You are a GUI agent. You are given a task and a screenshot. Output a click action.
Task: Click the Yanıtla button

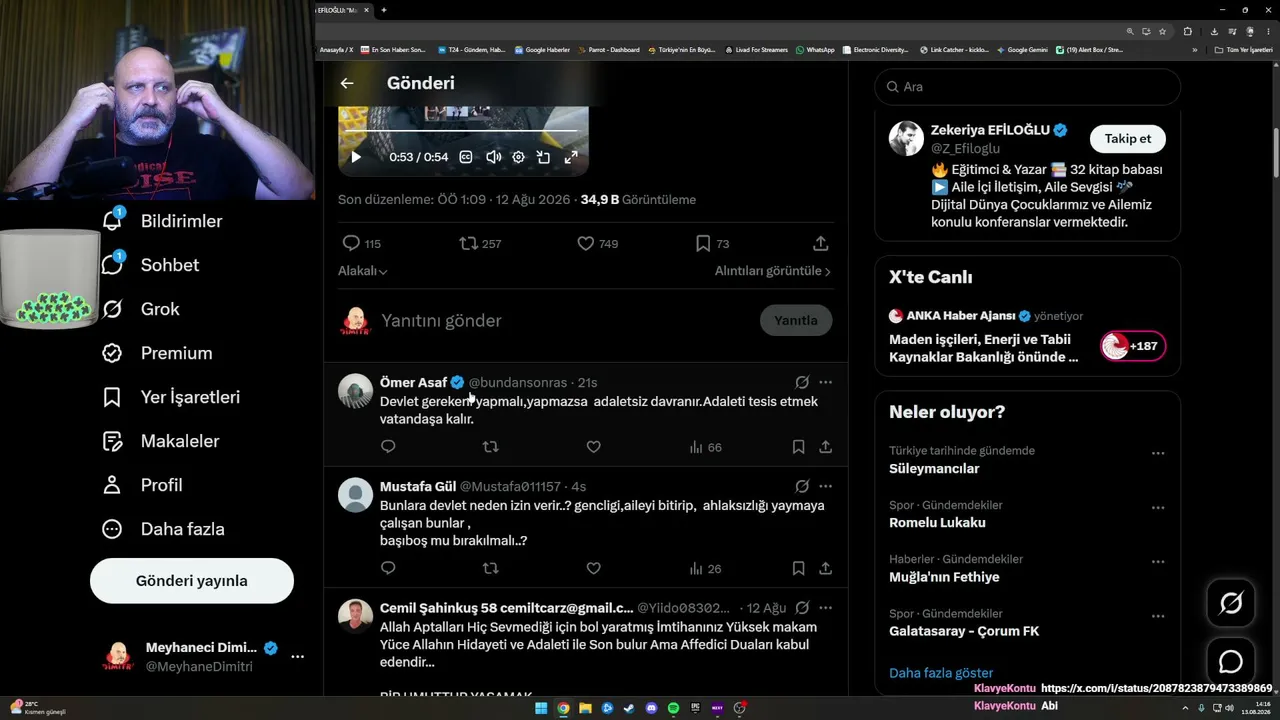tap(796, 321)
